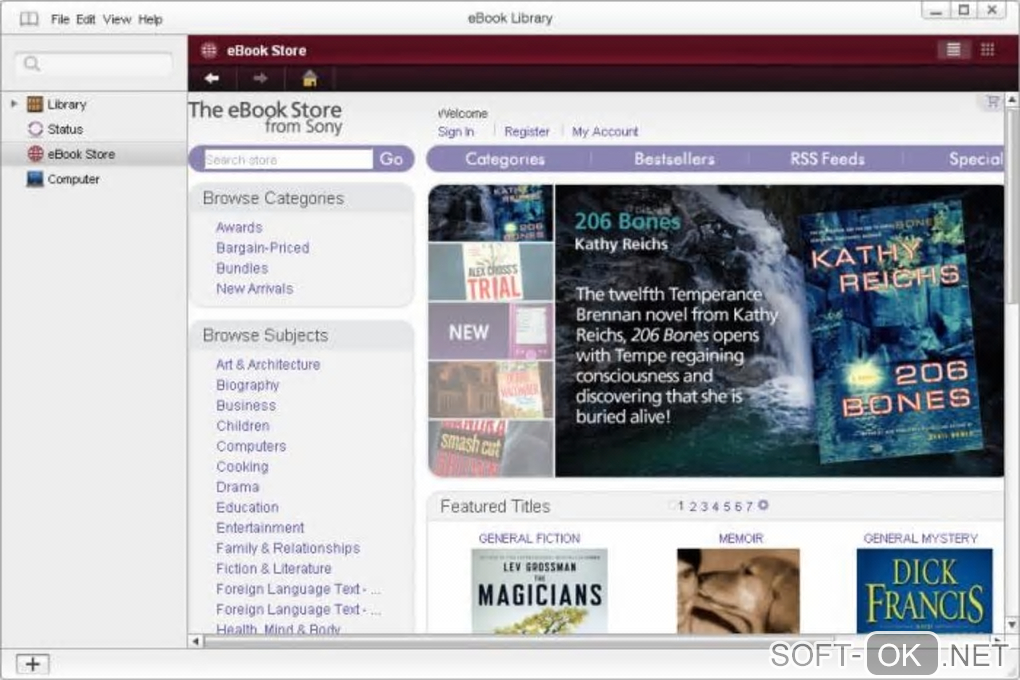Open the View menu
The height and width of the screenshot is (680, 1020).
point(116,20)
